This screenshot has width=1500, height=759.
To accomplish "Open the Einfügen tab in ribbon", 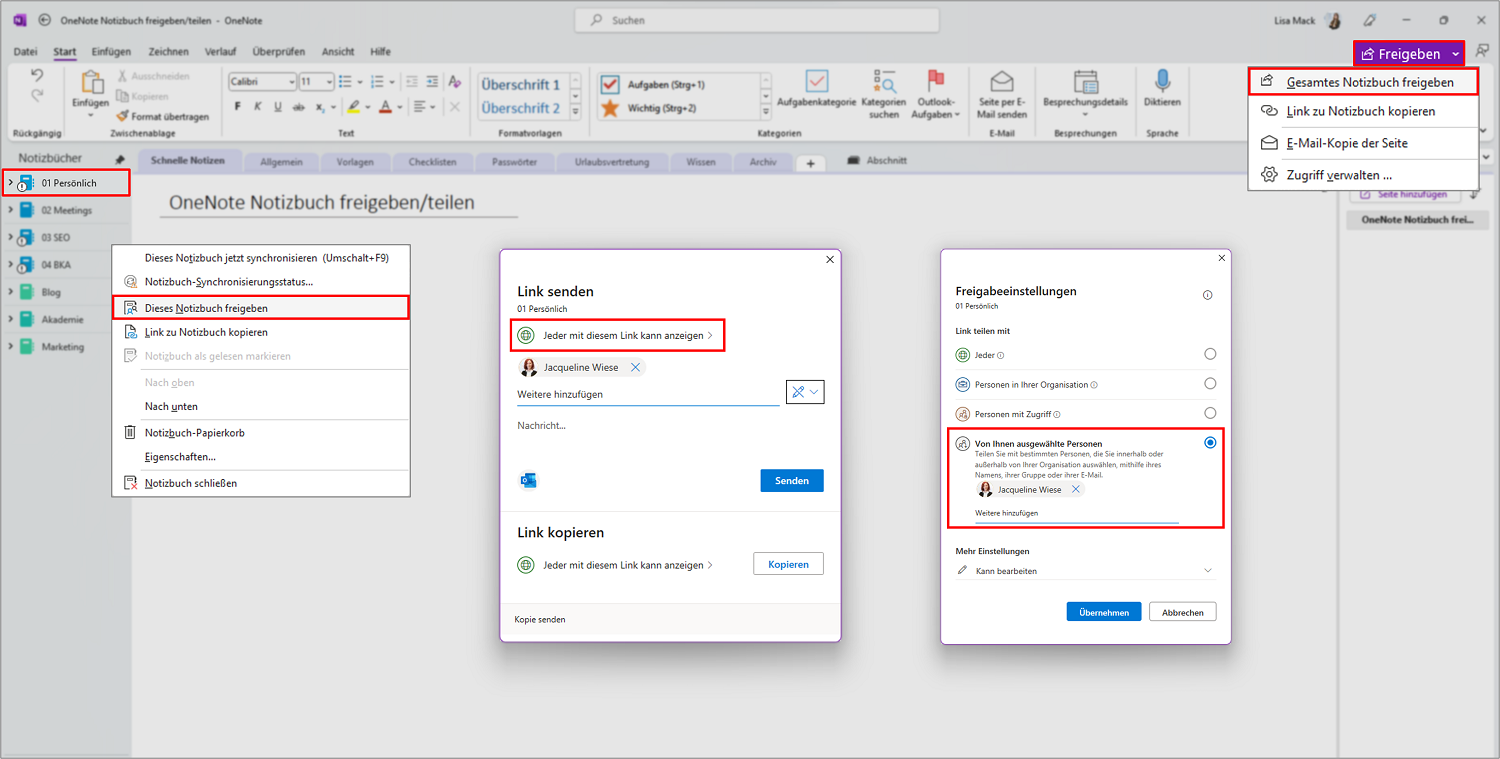I will [x=111, y=51].
